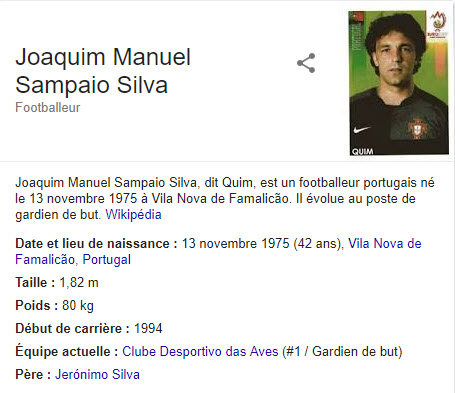This screenshot has height=393, width=455.
Task: Click the Footballeur subtitle
Action: pos(48,108)
